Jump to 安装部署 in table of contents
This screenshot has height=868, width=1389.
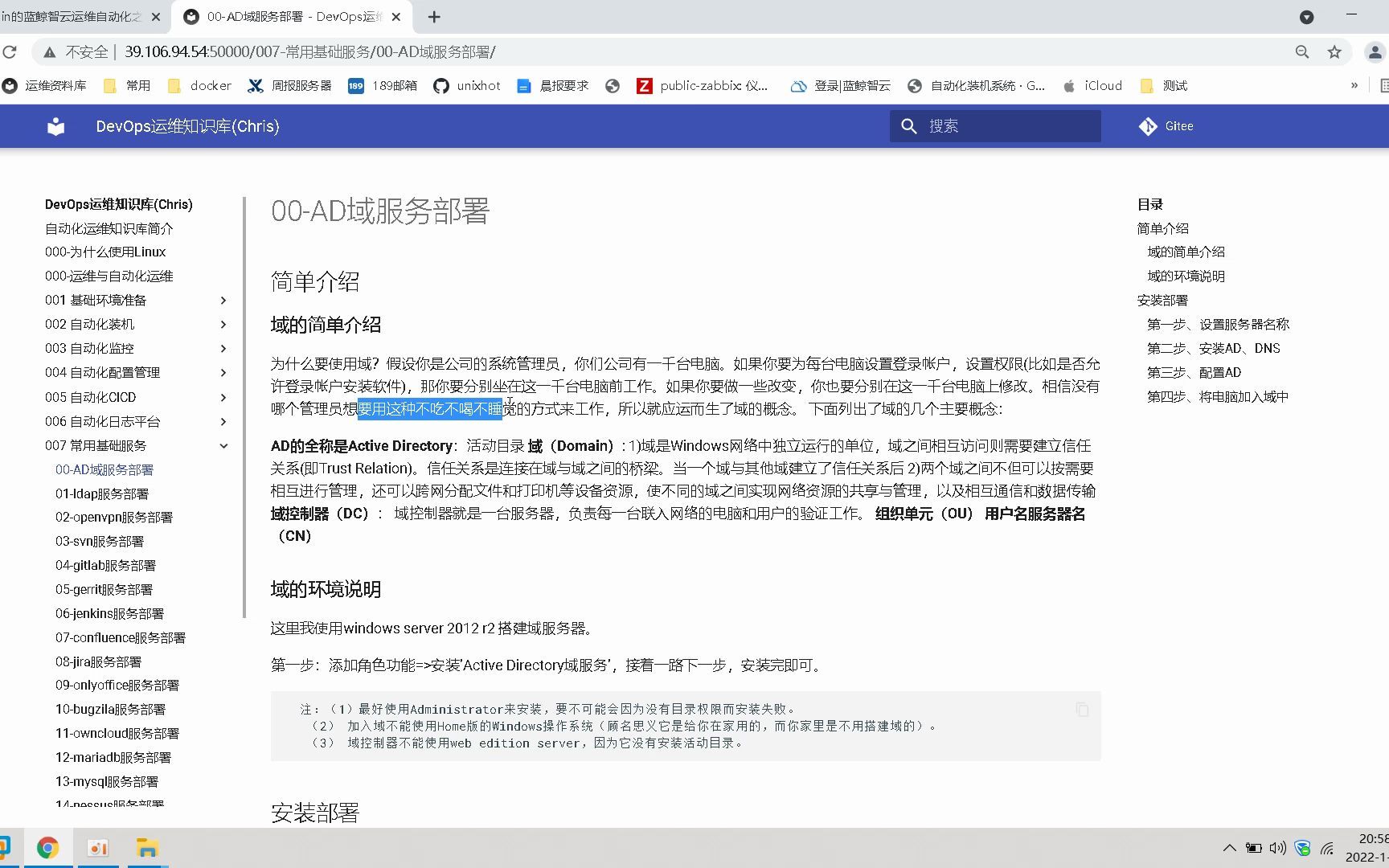(1162, 301)
